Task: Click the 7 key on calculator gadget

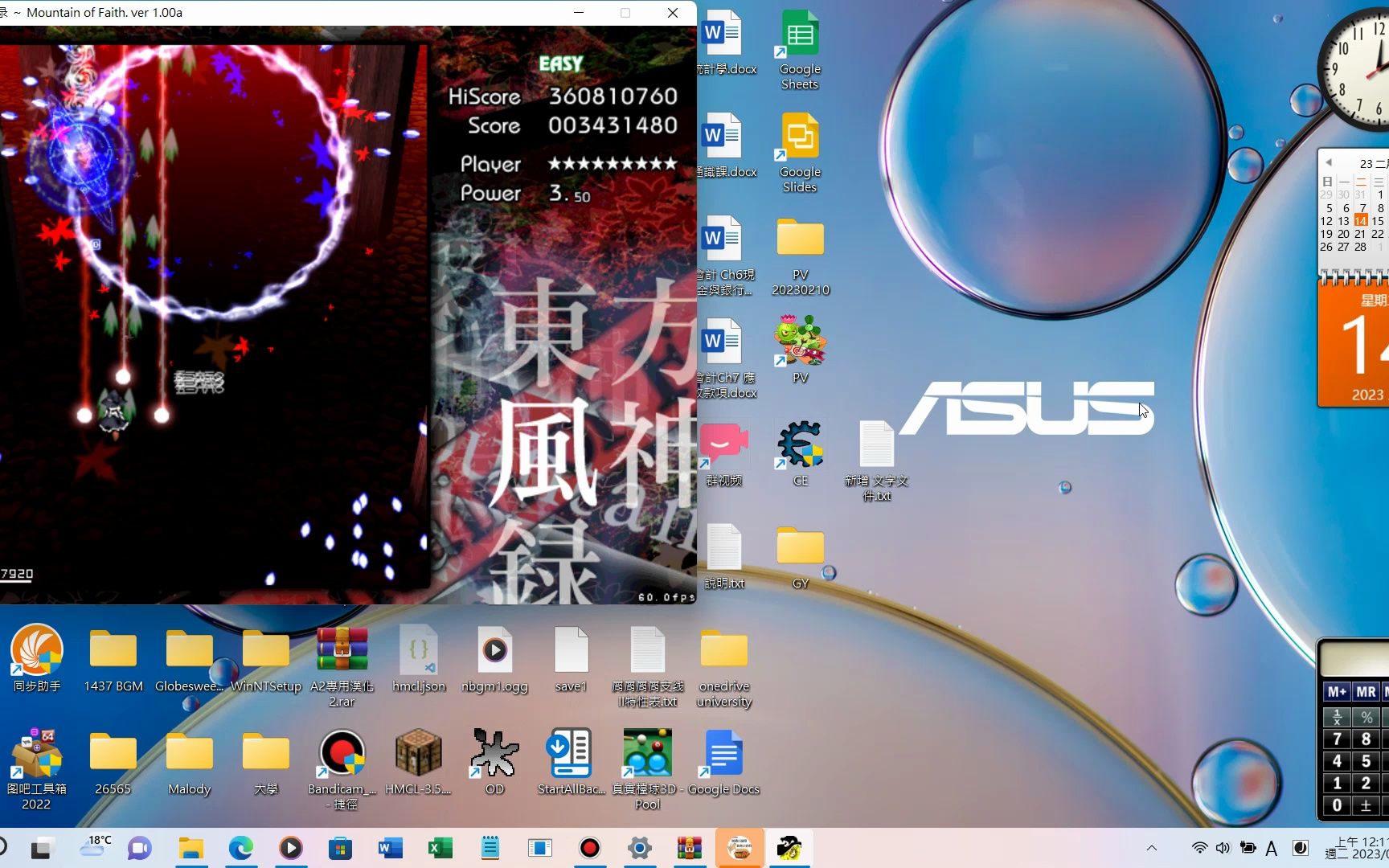Action: coord(1337,739)
